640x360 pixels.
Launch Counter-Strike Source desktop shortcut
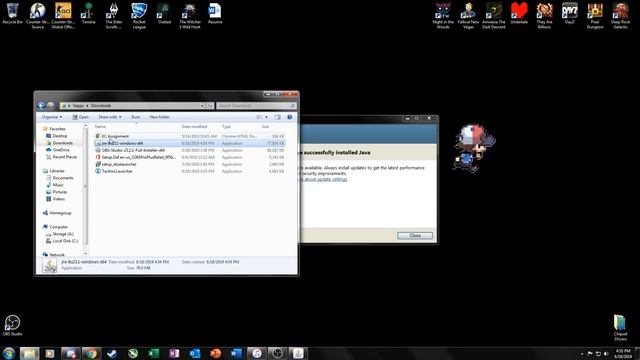pos(38,16)
